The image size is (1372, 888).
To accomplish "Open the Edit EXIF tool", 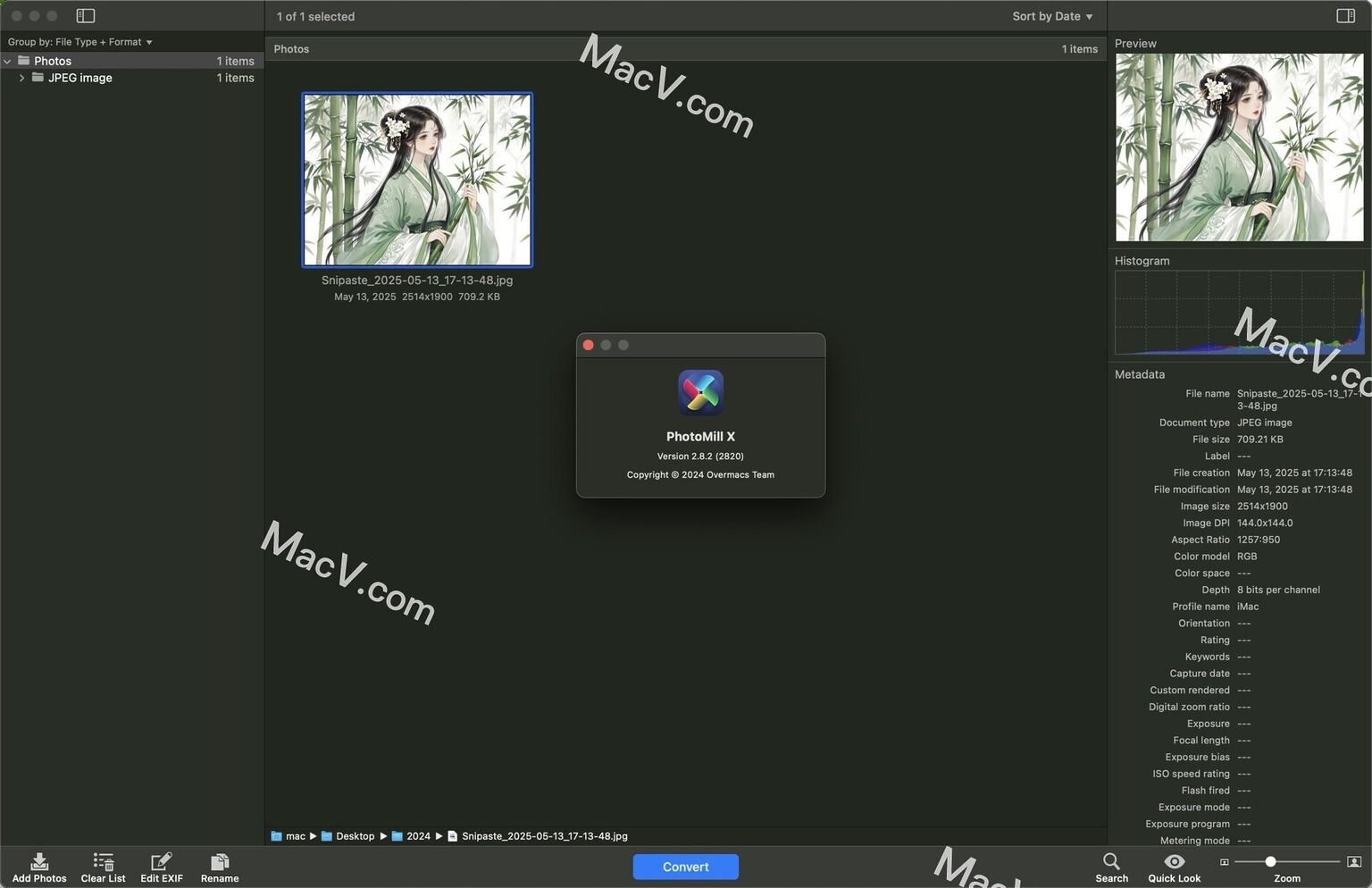I will click(x=161, y=861).
